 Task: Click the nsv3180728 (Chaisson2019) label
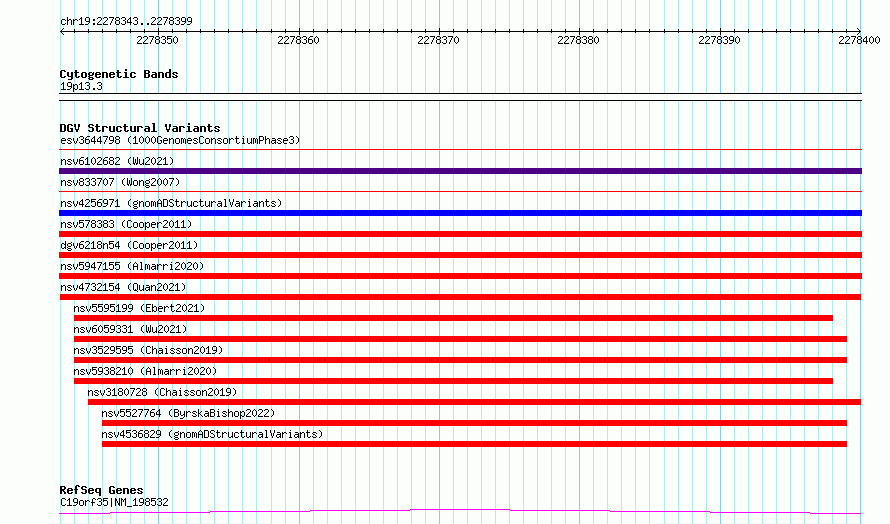162,392
